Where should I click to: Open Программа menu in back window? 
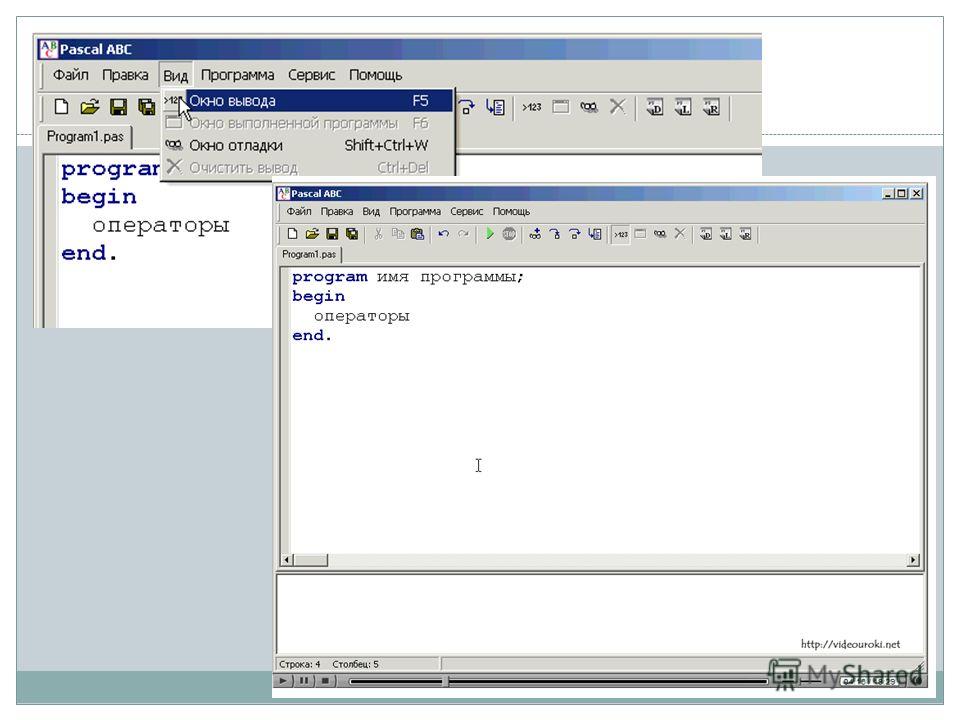[238, 75]
